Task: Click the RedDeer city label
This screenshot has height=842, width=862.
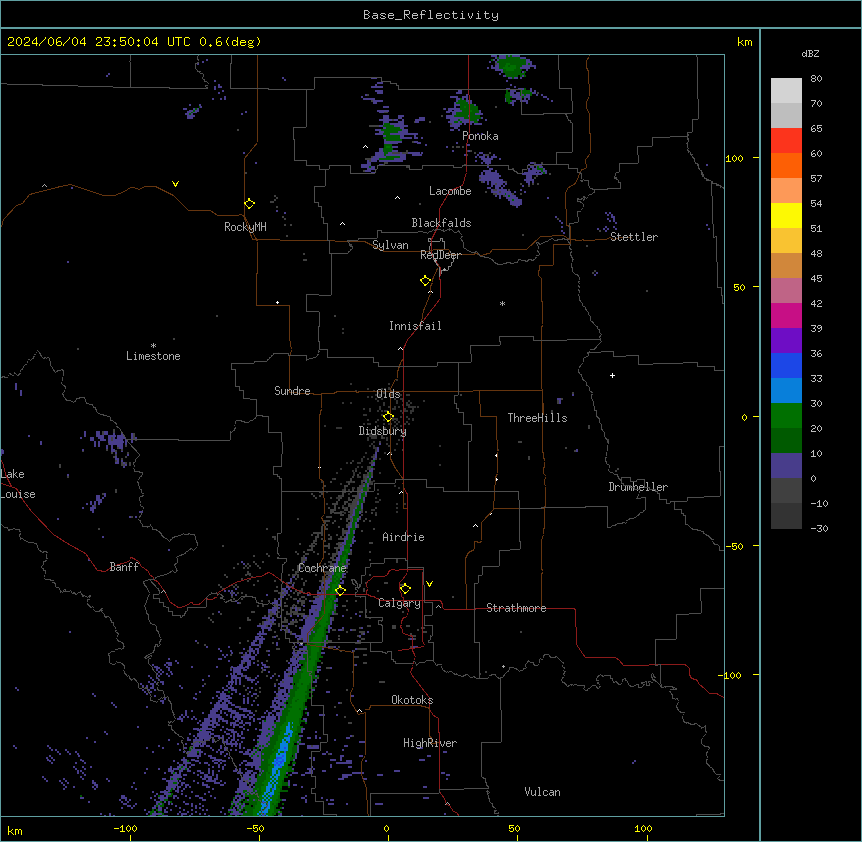Action: coord(440,255)
